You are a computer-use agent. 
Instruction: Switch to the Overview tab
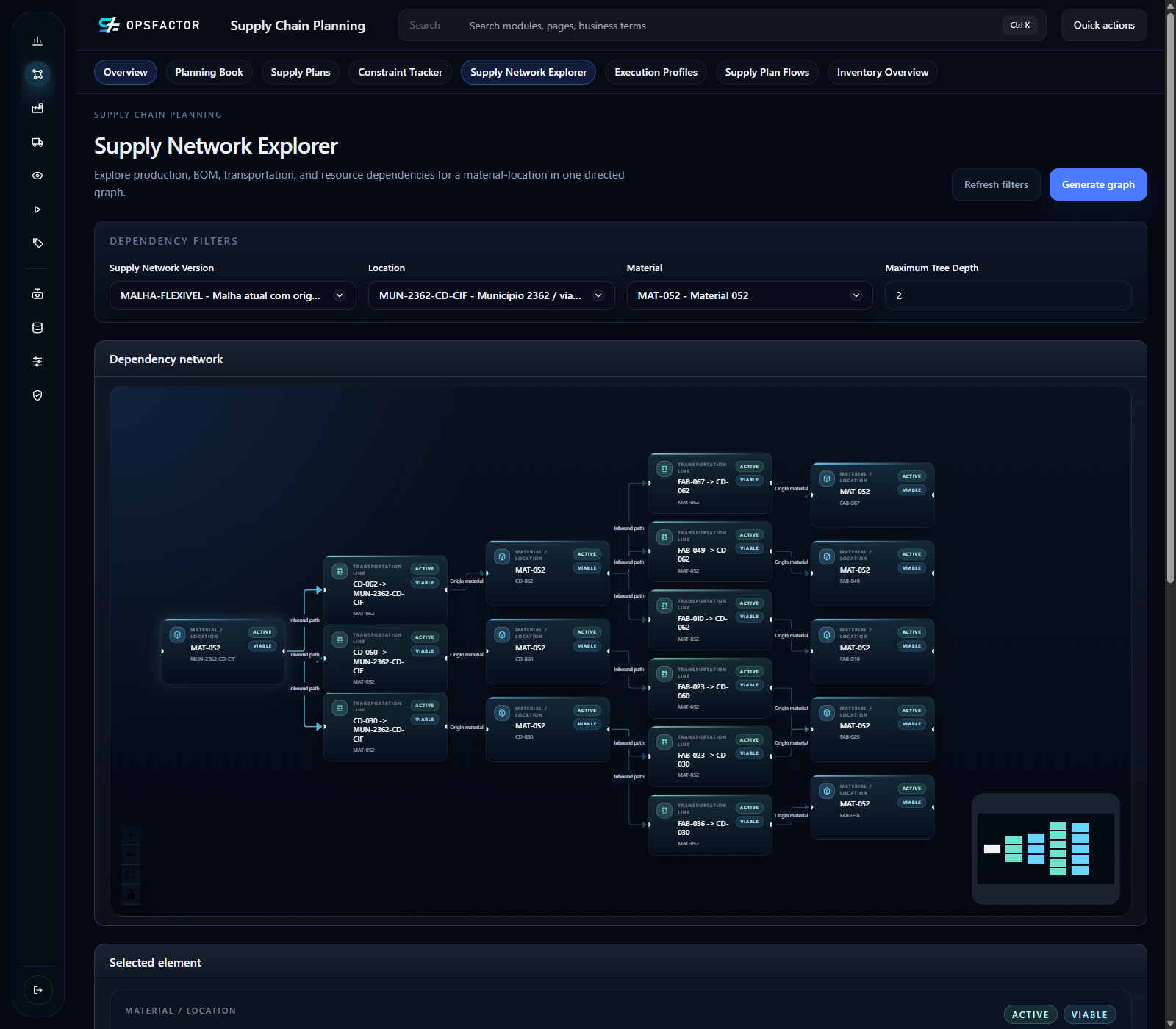click(x=126, y=72)
